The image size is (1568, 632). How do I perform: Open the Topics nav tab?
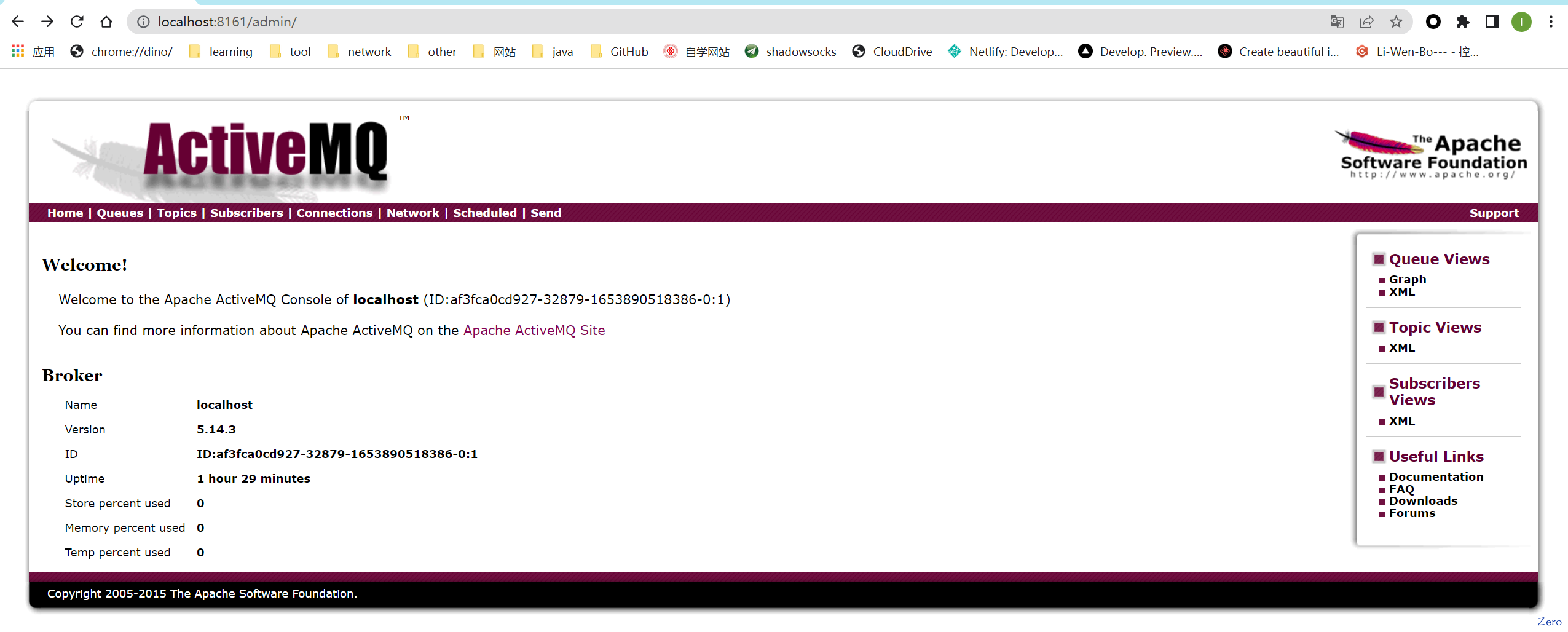pos(176,213)
